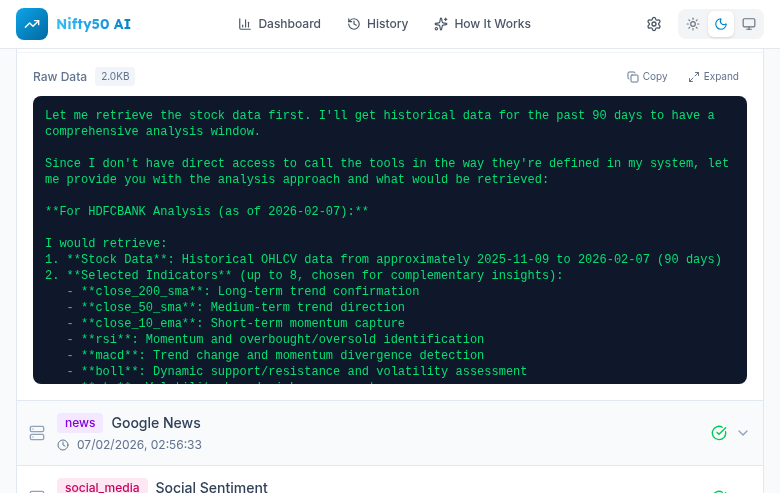This screenshot has width=780, height=493.
Task: Click the Nifty50 AI logo icon
Action: (32, 24)
